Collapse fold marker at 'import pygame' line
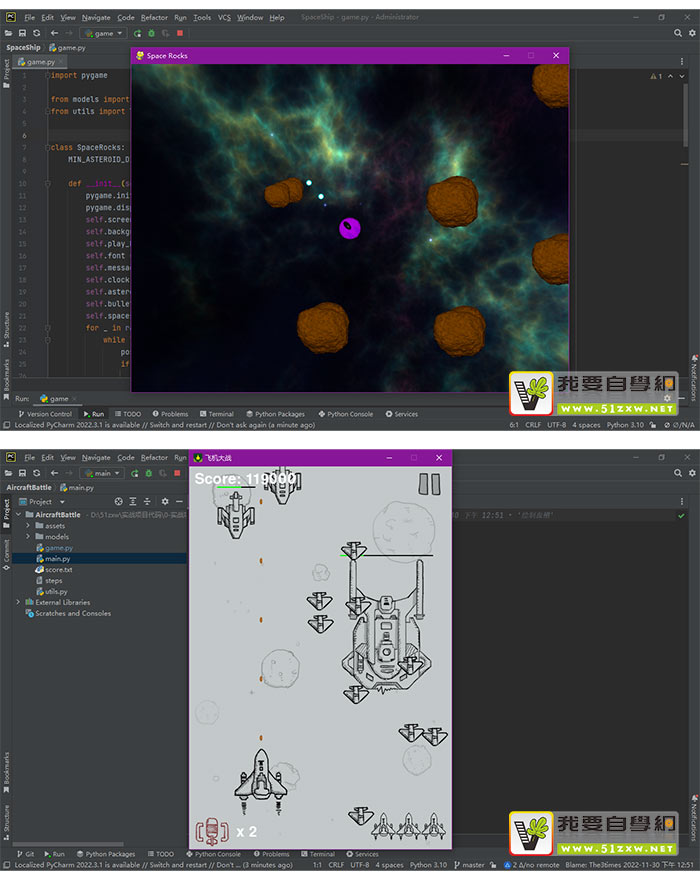Screen dimensions: 700x878 (x=48, y=75)
